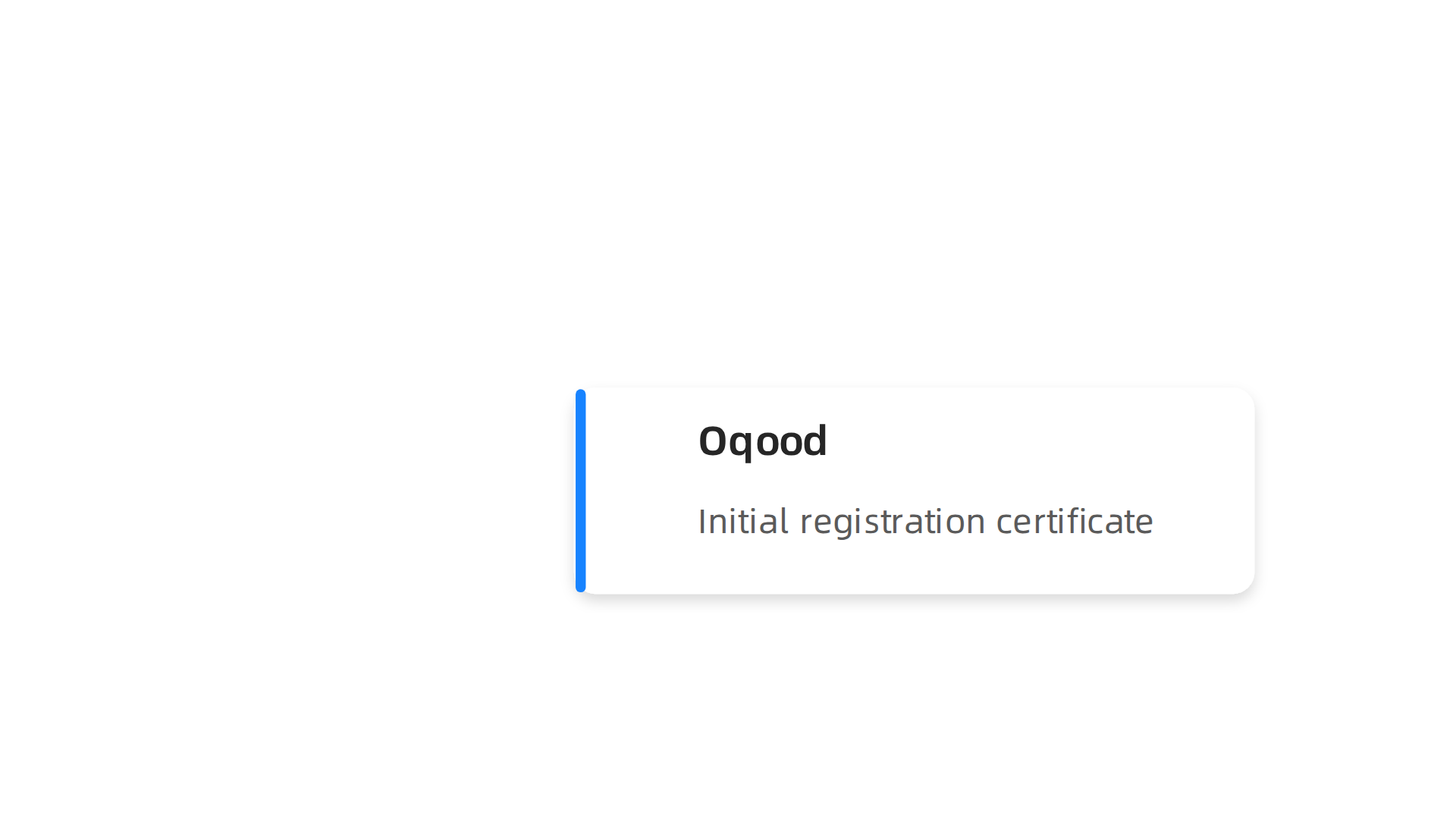Pick the Oqood registration option
1456x819 pixels.
[915, 491]
